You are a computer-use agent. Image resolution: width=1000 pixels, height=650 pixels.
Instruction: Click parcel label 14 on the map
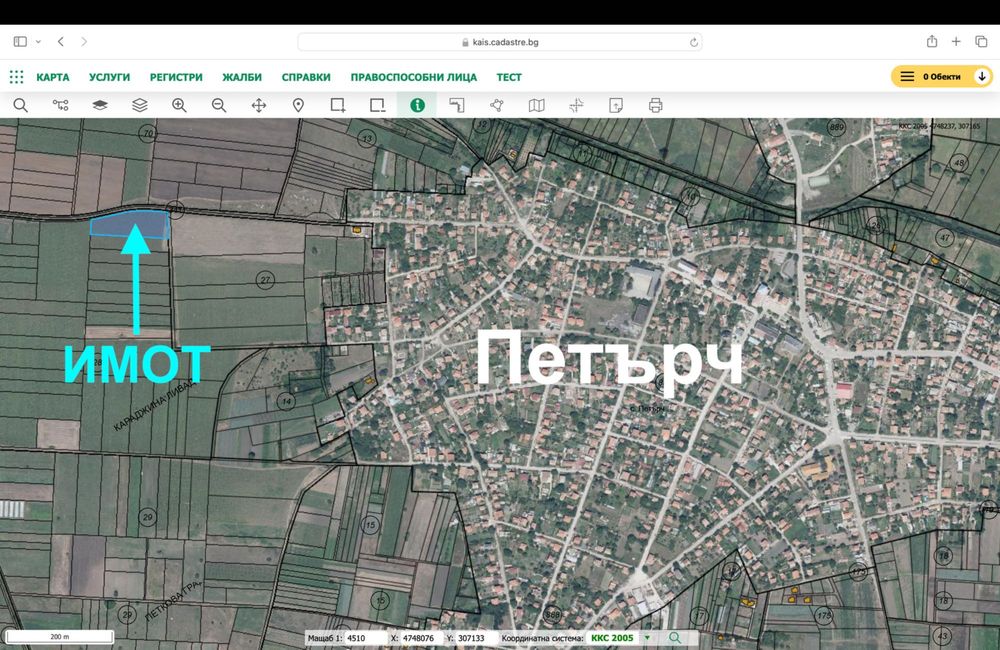[x=286, y=402]
